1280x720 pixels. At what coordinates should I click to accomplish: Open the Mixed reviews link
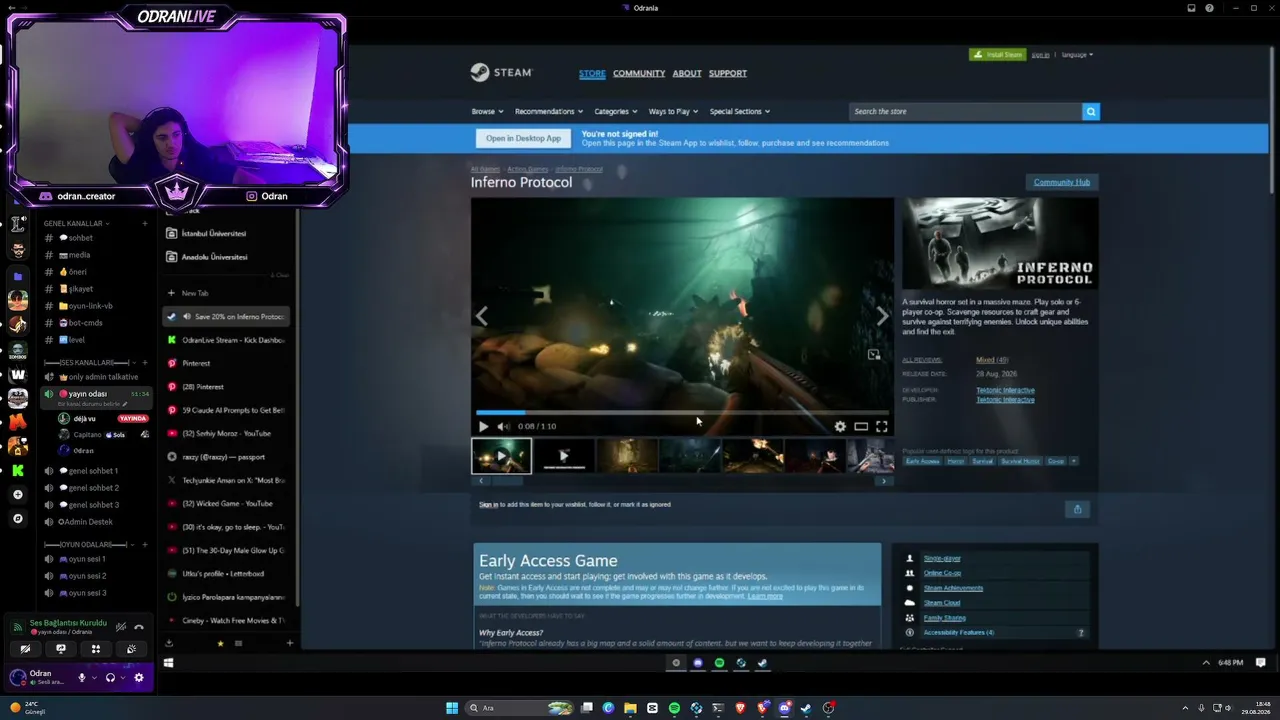[992, 360]
